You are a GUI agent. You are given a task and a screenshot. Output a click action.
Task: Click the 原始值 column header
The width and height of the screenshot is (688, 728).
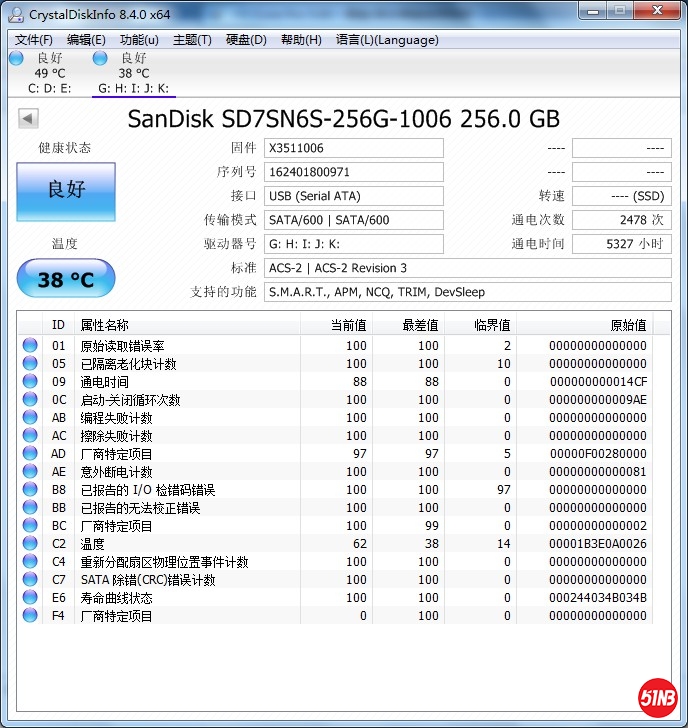[x=628, y=326]
